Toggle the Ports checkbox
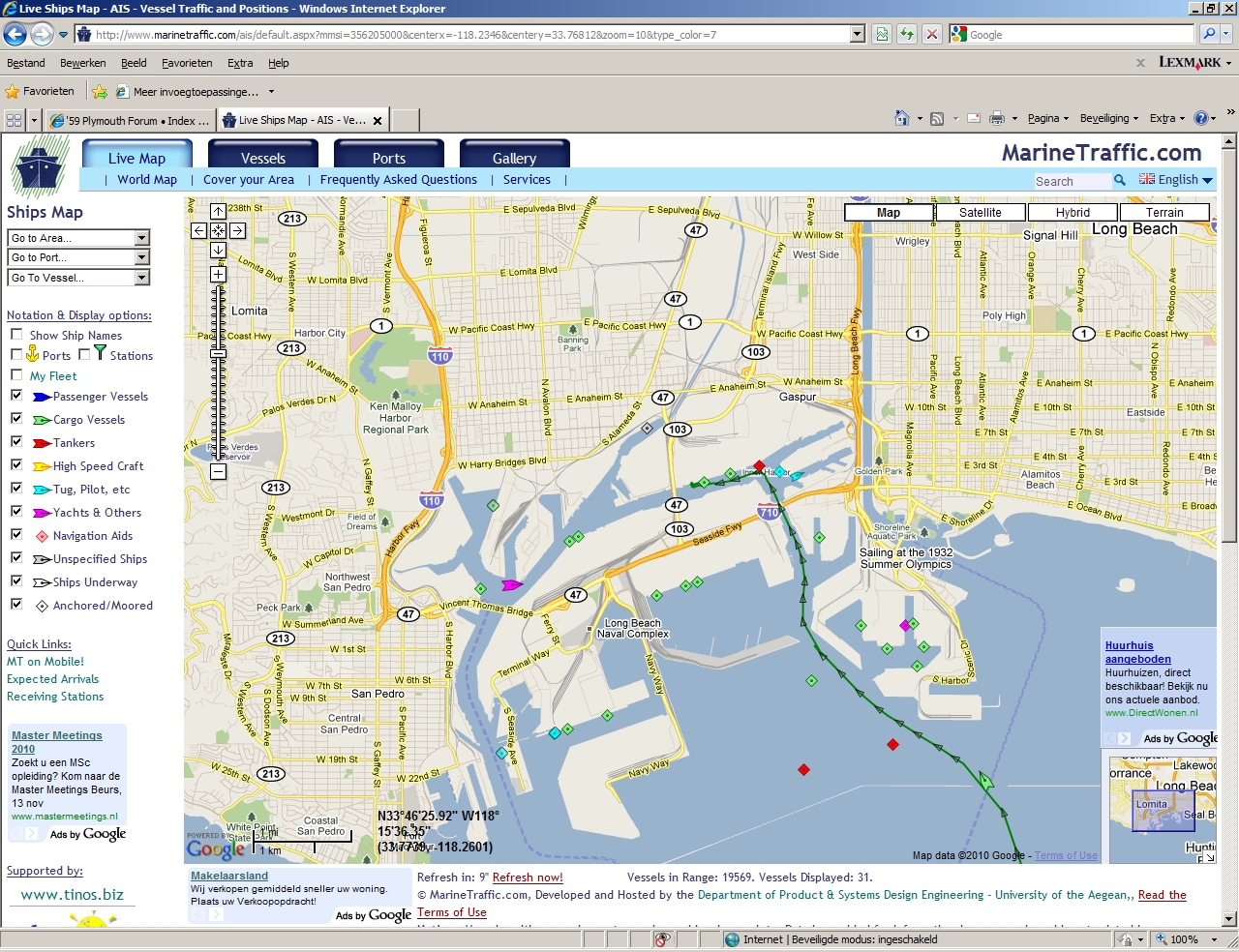 tap(16, 354)
